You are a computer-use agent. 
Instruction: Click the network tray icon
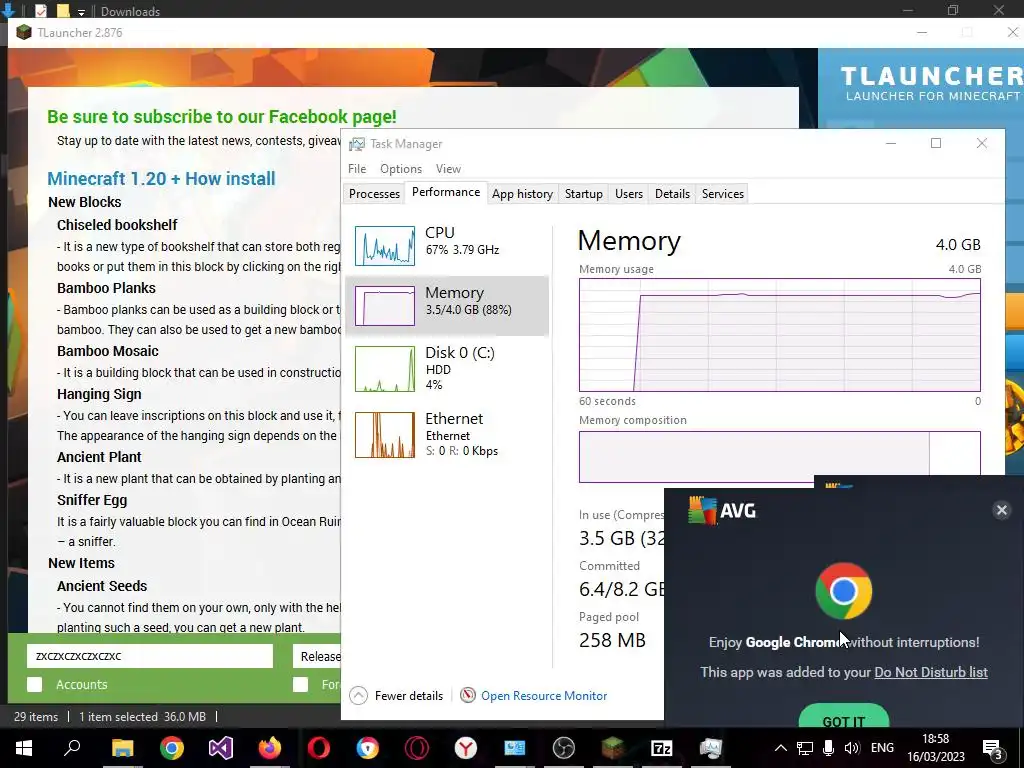point(805,748)
